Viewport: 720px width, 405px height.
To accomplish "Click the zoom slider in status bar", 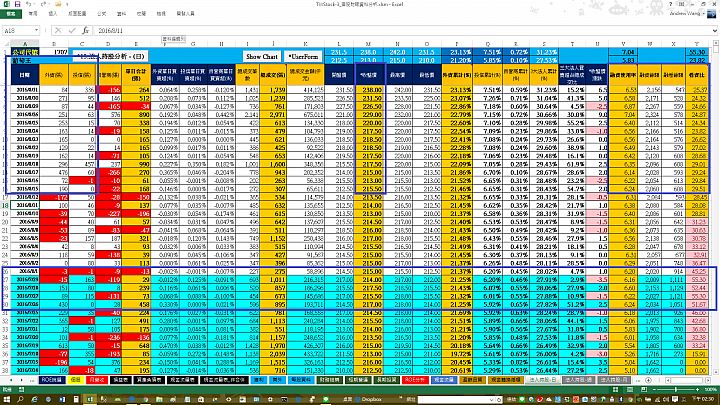I will (x=675, y=389).
